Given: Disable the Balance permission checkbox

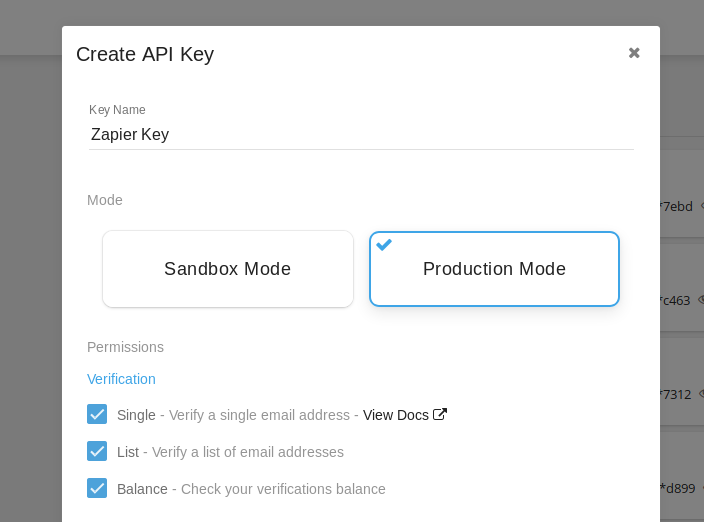Looking at the screenshot, I should tap(97, 488).
